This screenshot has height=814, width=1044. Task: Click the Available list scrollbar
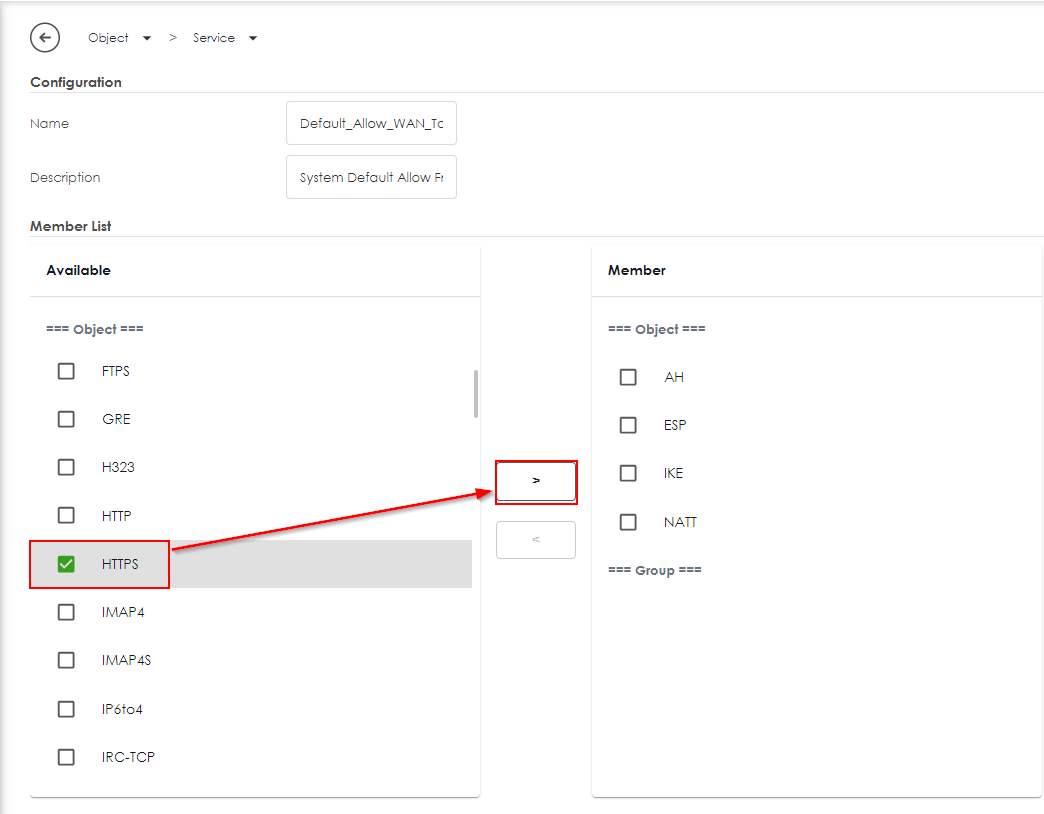tap(475, 394)
